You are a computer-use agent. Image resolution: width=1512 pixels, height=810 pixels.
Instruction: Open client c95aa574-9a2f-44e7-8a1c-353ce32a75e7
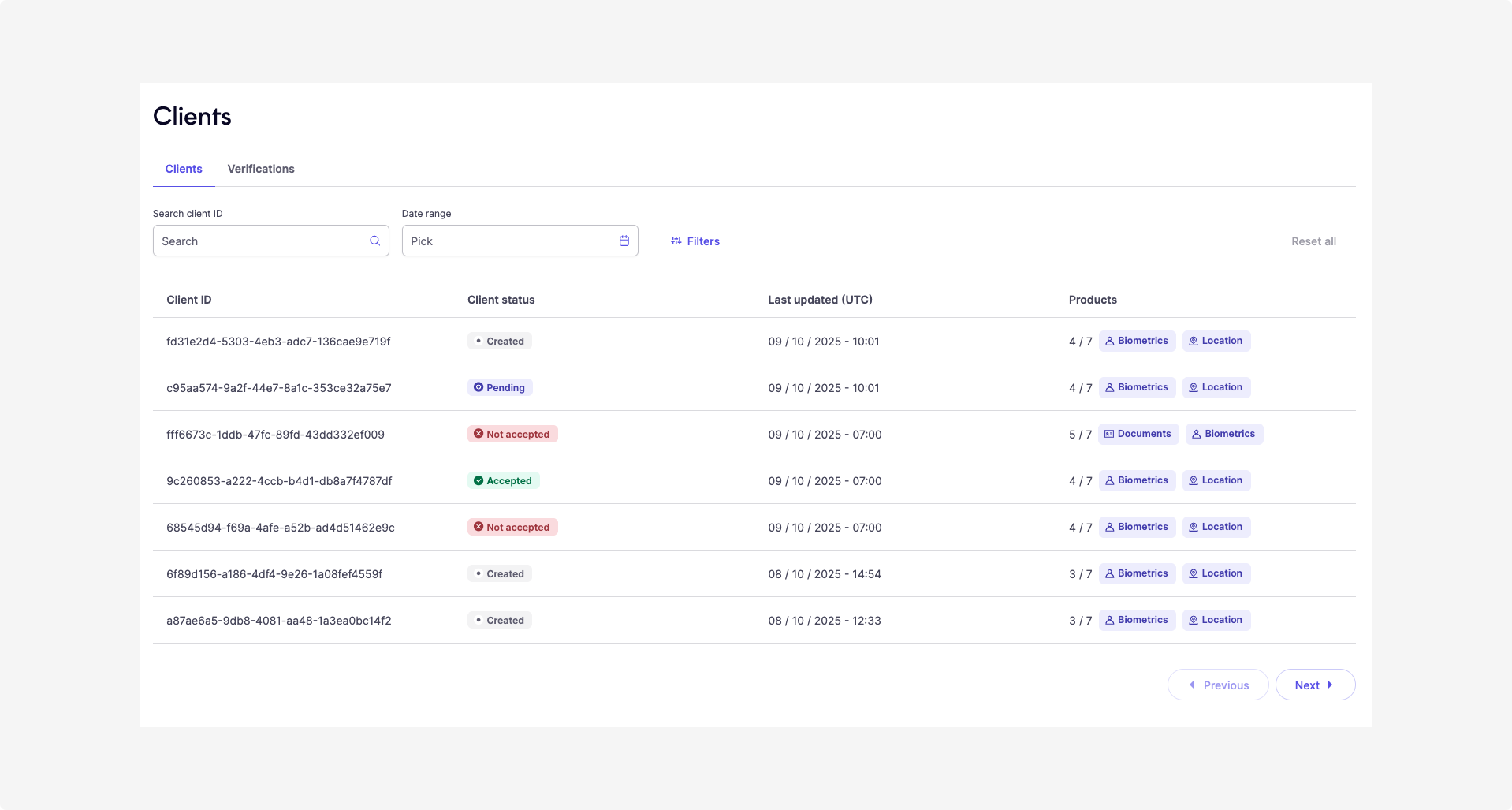coord(279,388)
